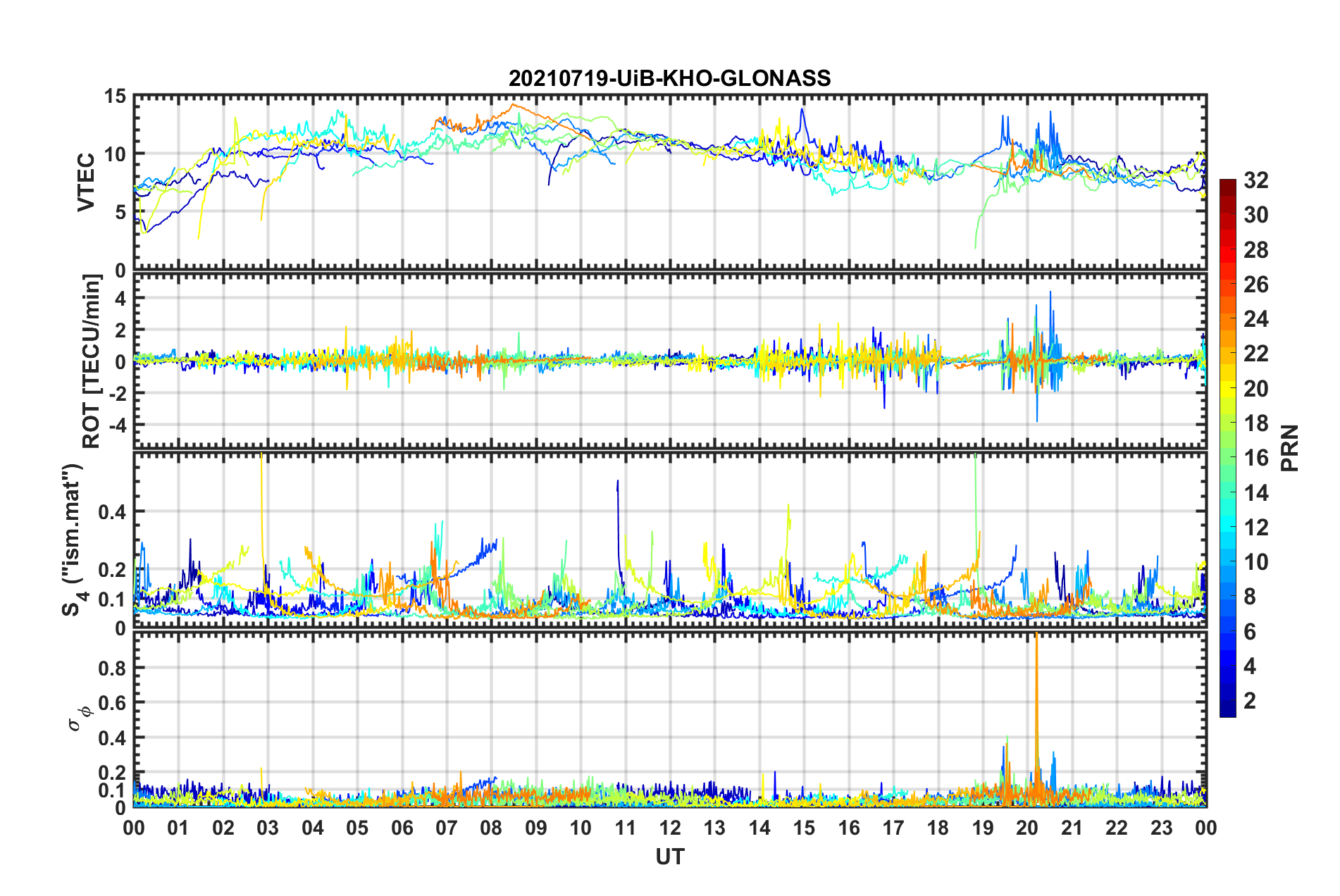The width and height of the screenshot is (1340, 896).
Task: Click UT axis hour label 16
Action: (x=849, y=828)
